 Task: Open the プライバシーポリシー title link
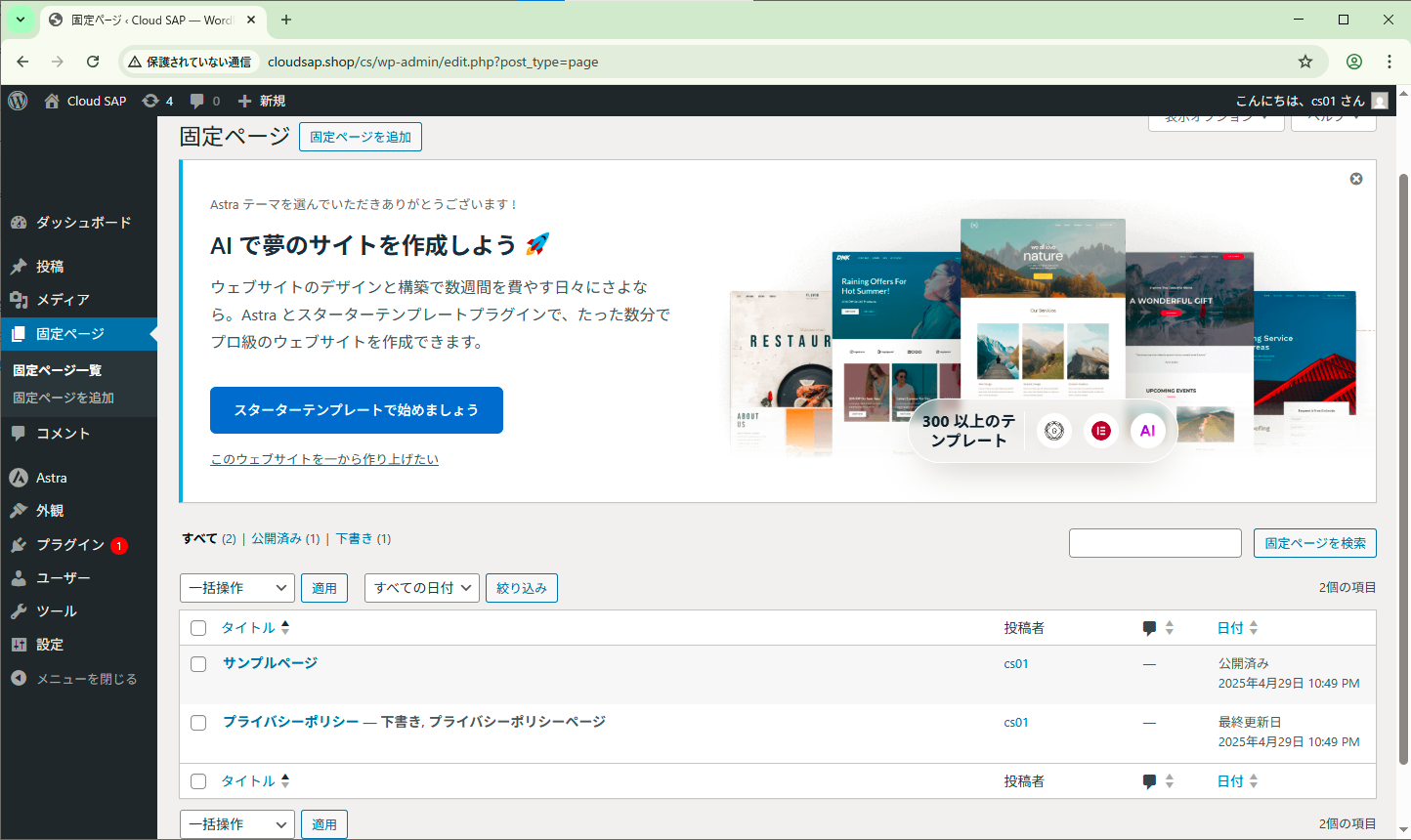[291, 722]
